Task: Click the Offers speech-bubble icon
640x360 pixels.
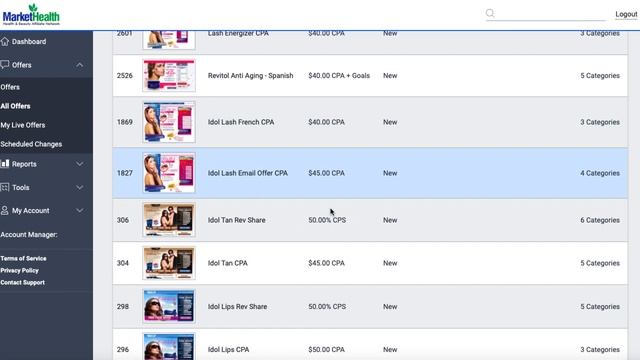Action: [x=4, y=64]
